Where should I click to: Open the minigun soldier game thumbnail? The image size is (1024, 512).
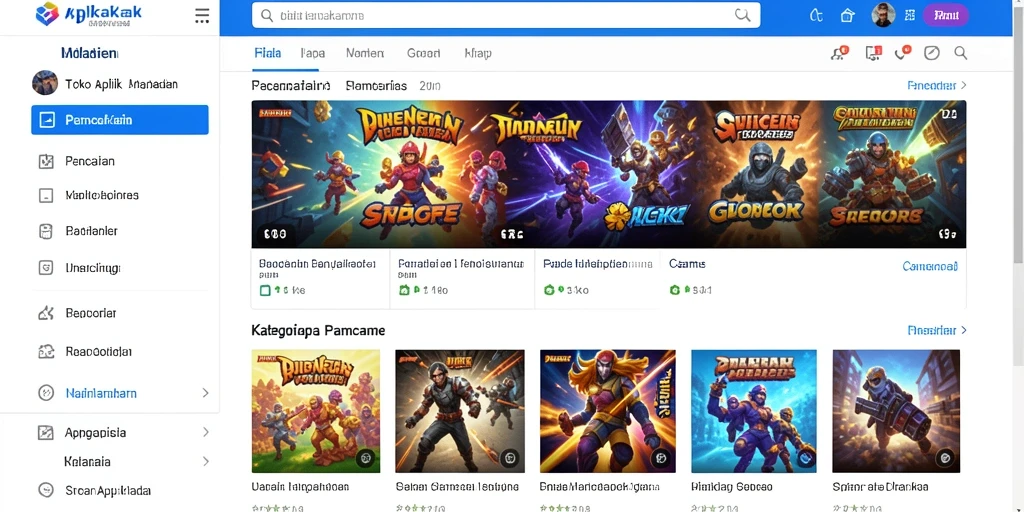(x=896, y=411)
